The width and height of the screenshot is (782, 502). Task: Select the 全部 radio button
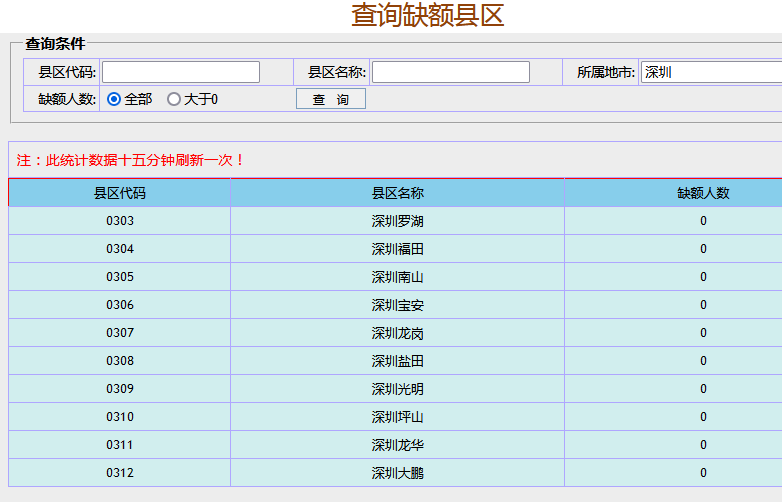pos(114,99)
